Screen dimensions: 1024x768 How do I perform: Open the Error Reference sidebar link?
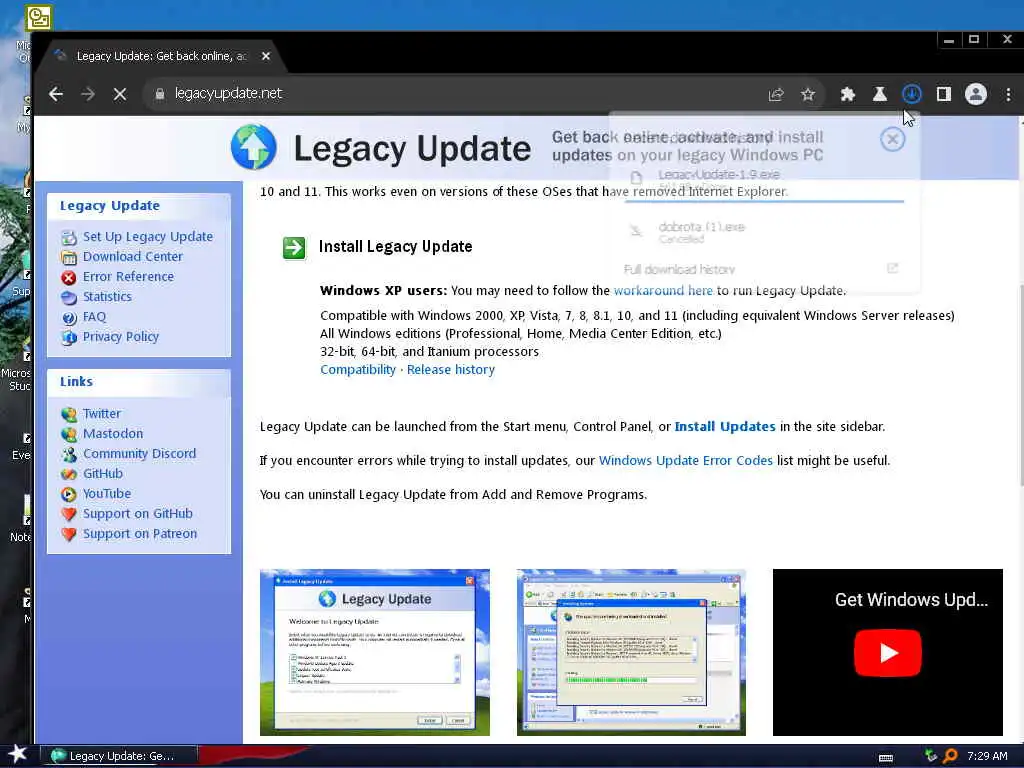(128, 277)
